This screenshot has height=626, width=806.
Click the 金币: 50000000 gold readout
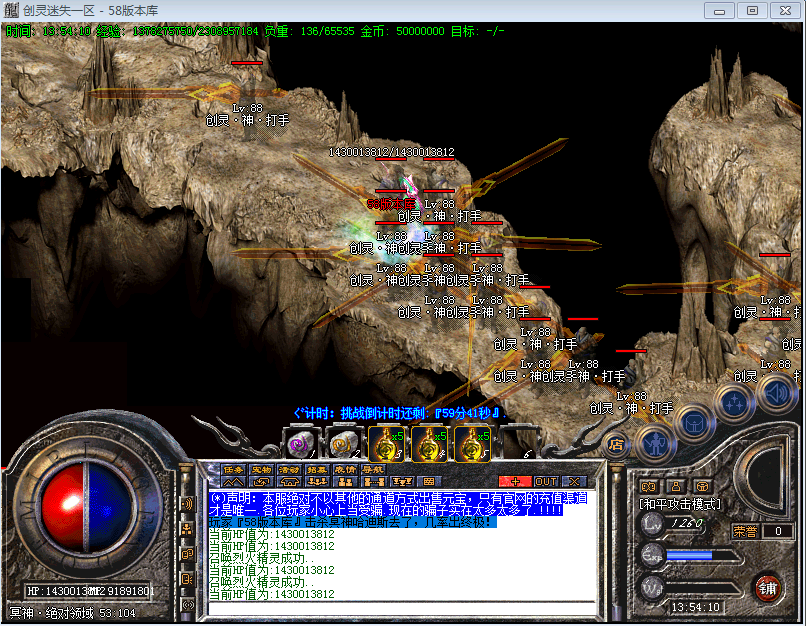402,31
